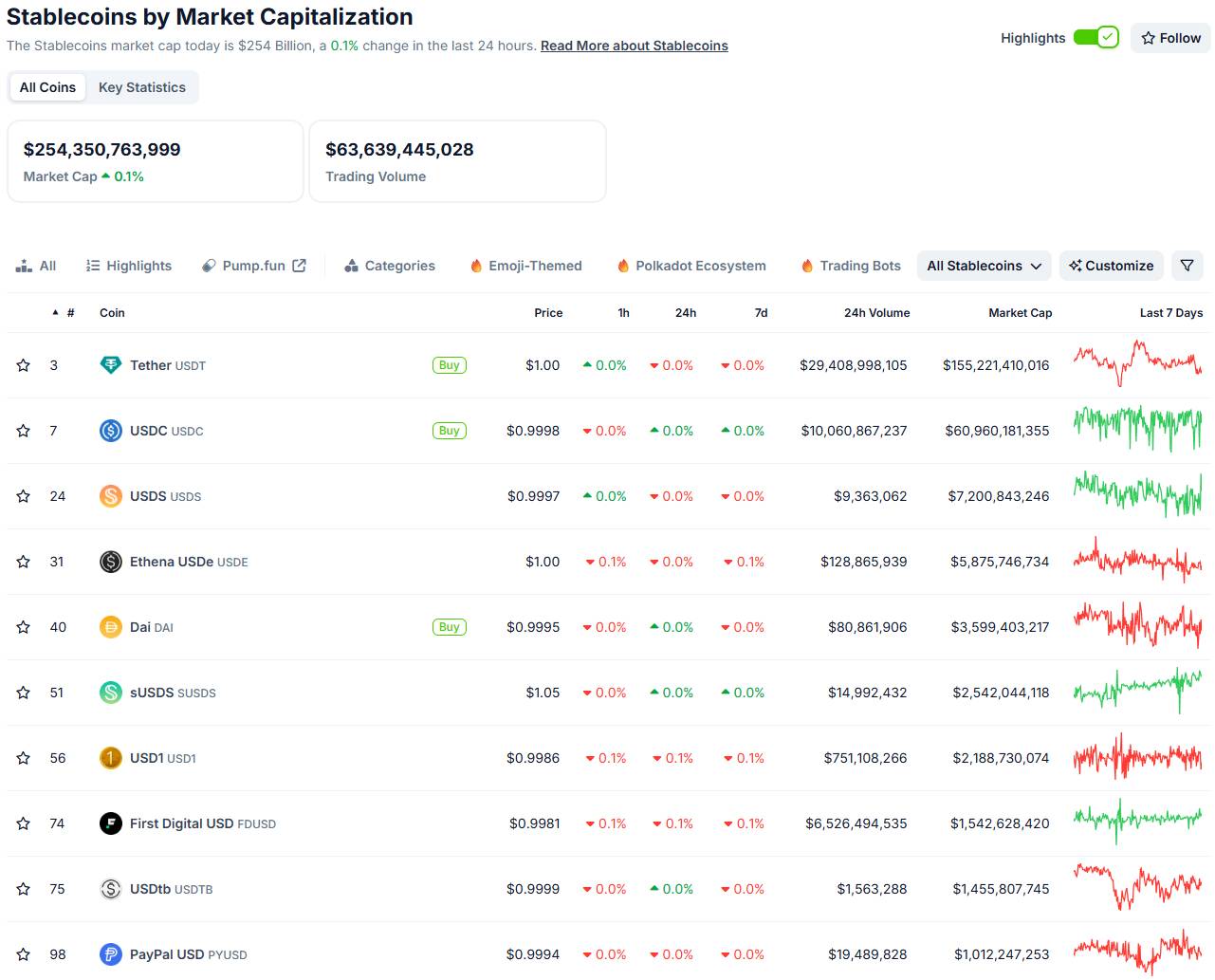Switch to the Key Statistics tab
This screenshot has width=1215, height=980.
[x=142, y=87]
